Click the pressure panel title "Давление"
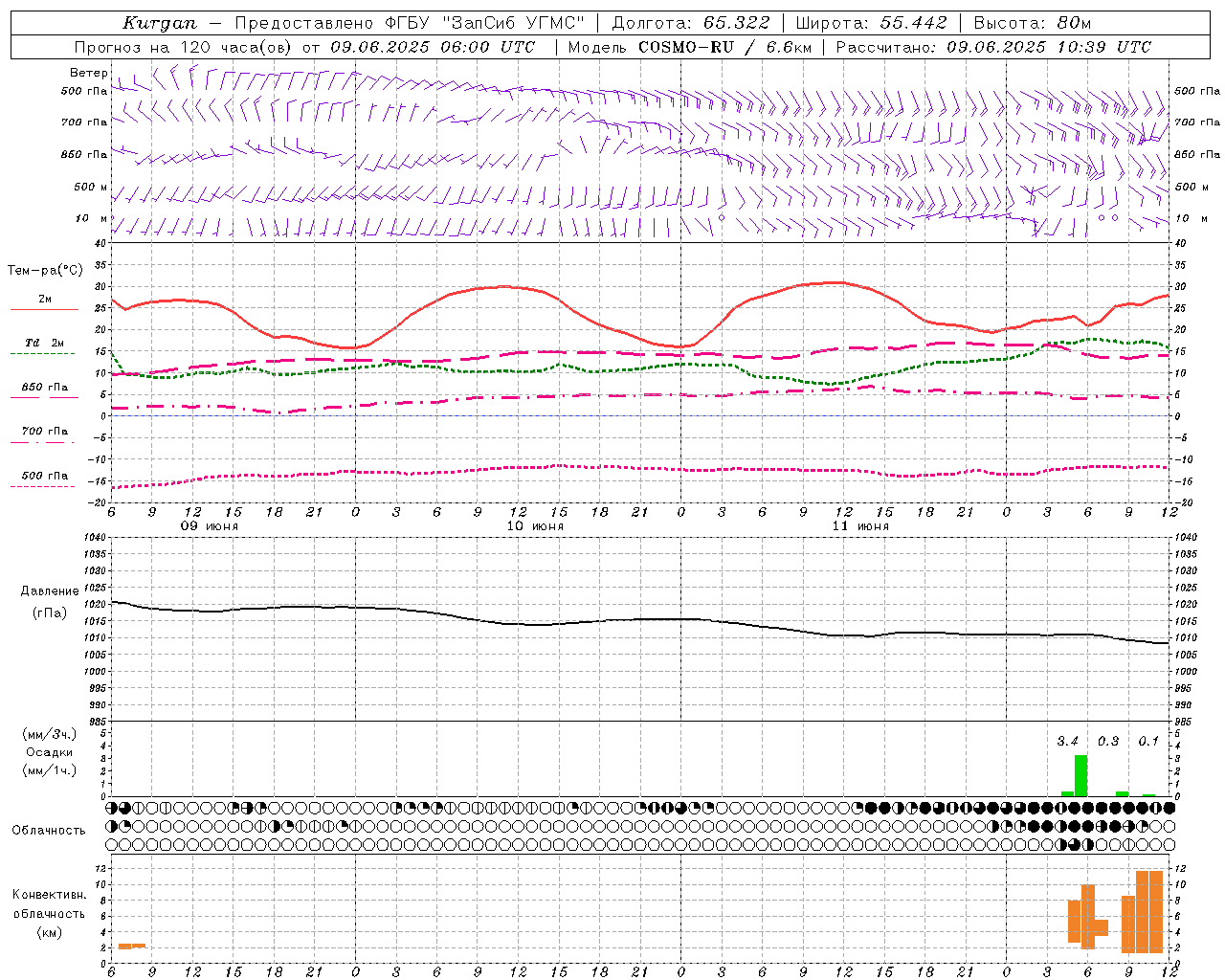1225x980 pixels. 50,591
